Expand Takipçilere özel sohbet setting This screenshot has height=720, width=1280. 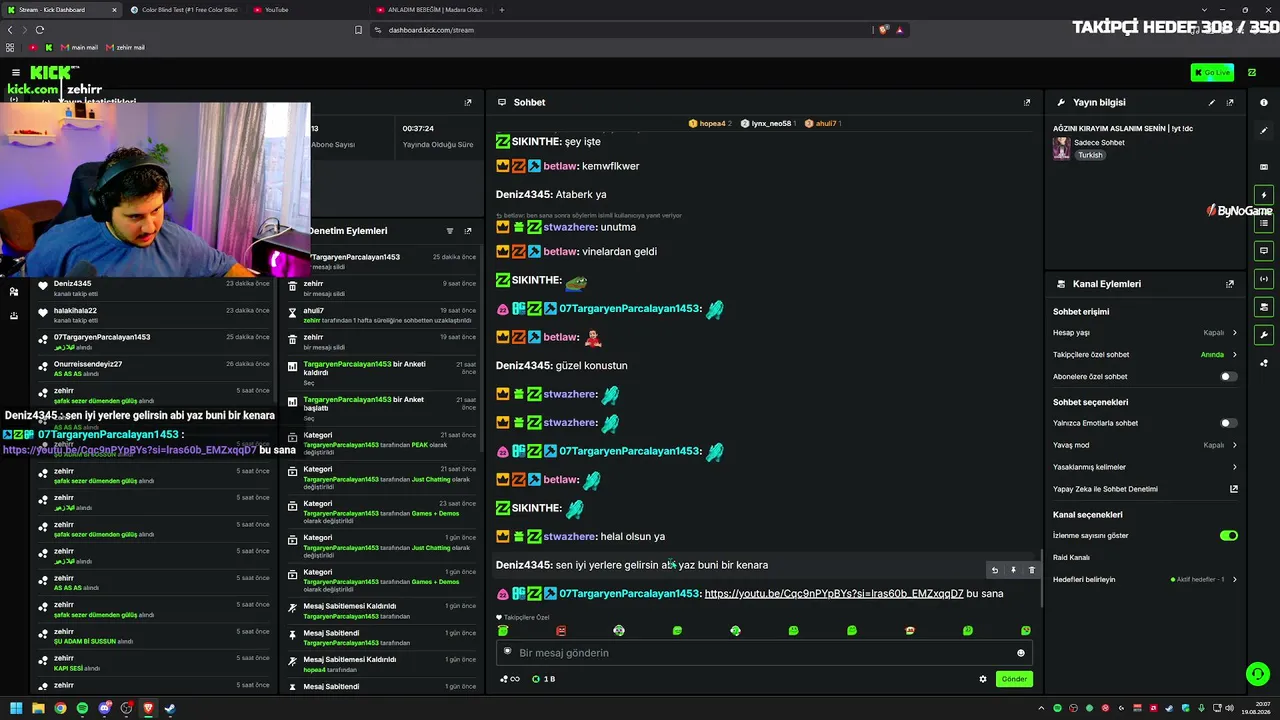pyautogui.click(x=1145, y=355)
